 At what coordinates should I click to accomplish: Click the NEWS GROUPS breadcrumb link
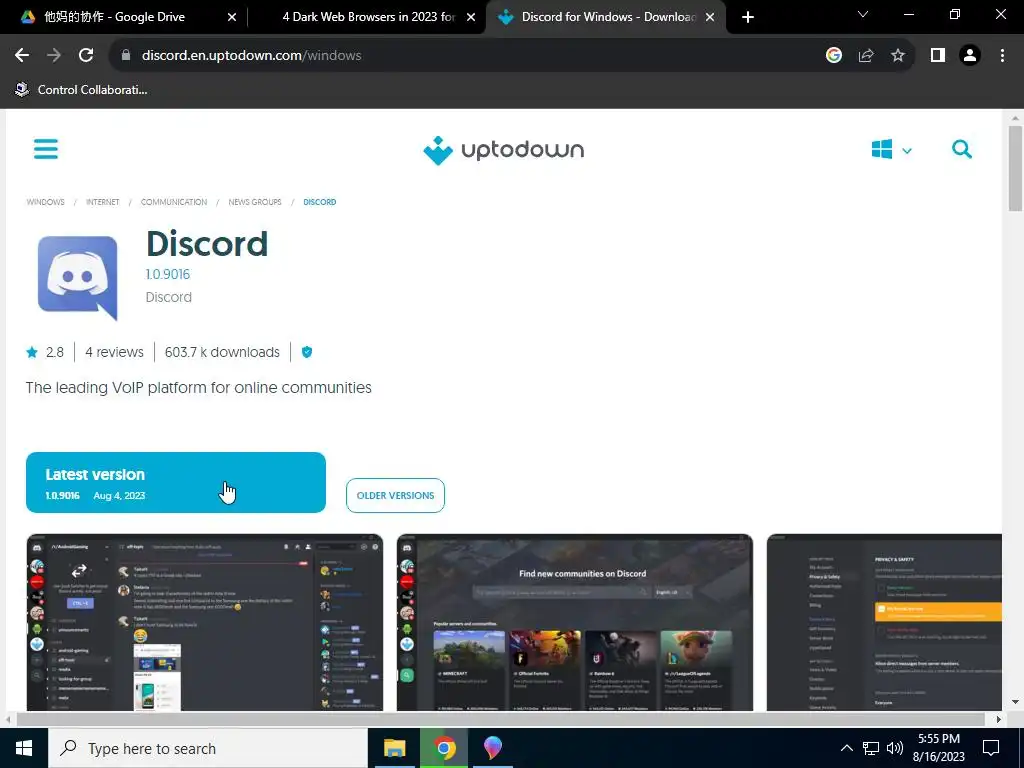[x=255, y=202]
